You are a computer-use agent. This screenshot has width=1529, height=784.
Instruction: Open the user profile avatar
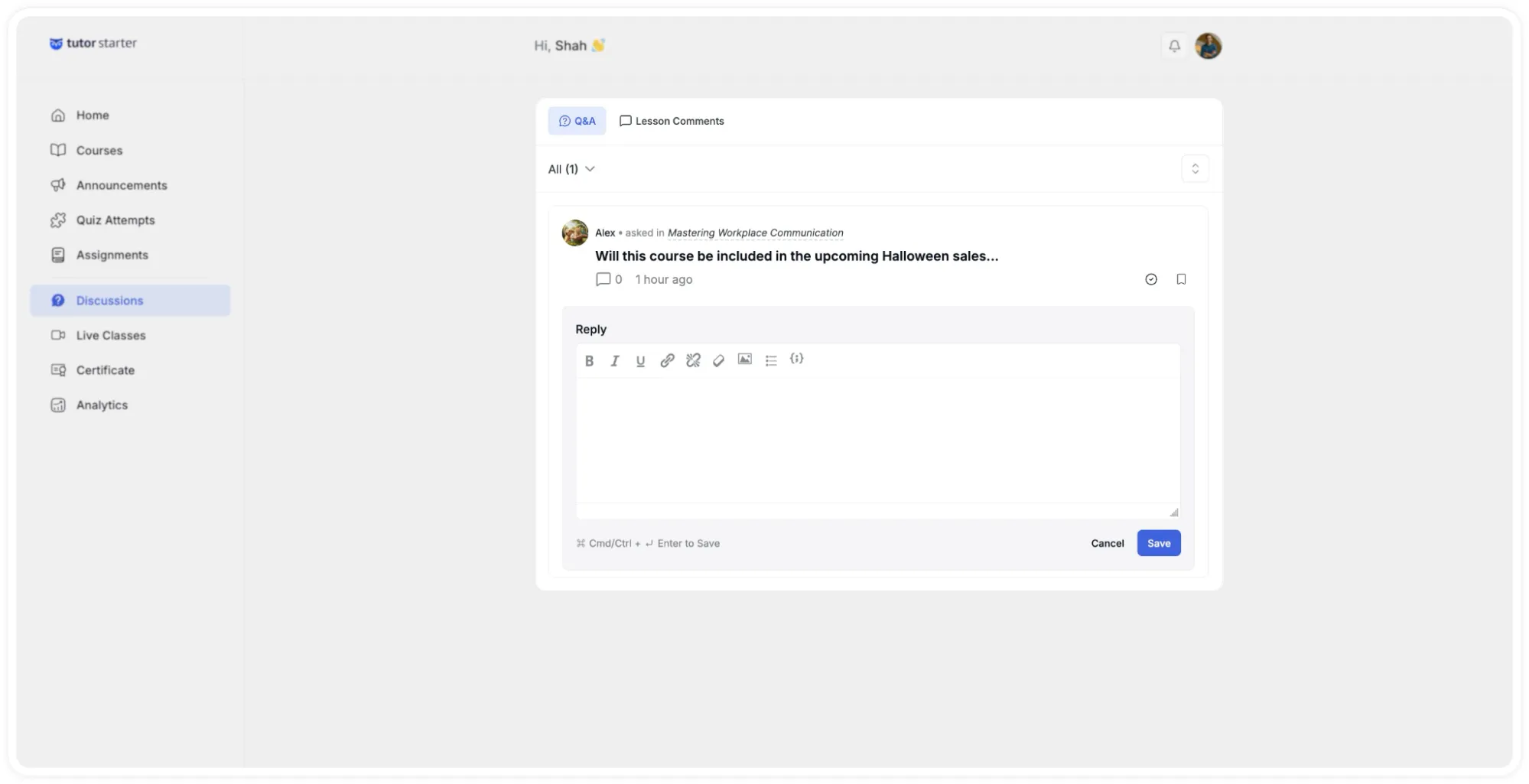point(1208,46)
